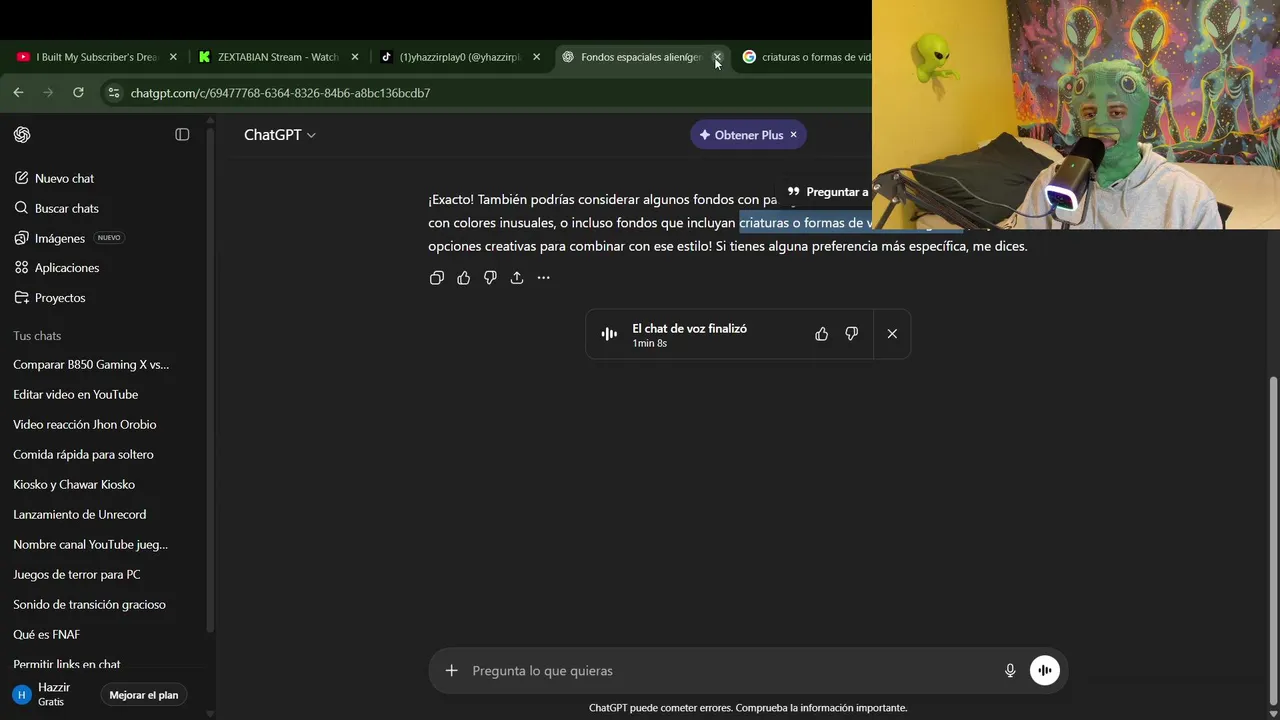Close the voice chat ended card
The image size is (1280, 720).
(892, 334)
